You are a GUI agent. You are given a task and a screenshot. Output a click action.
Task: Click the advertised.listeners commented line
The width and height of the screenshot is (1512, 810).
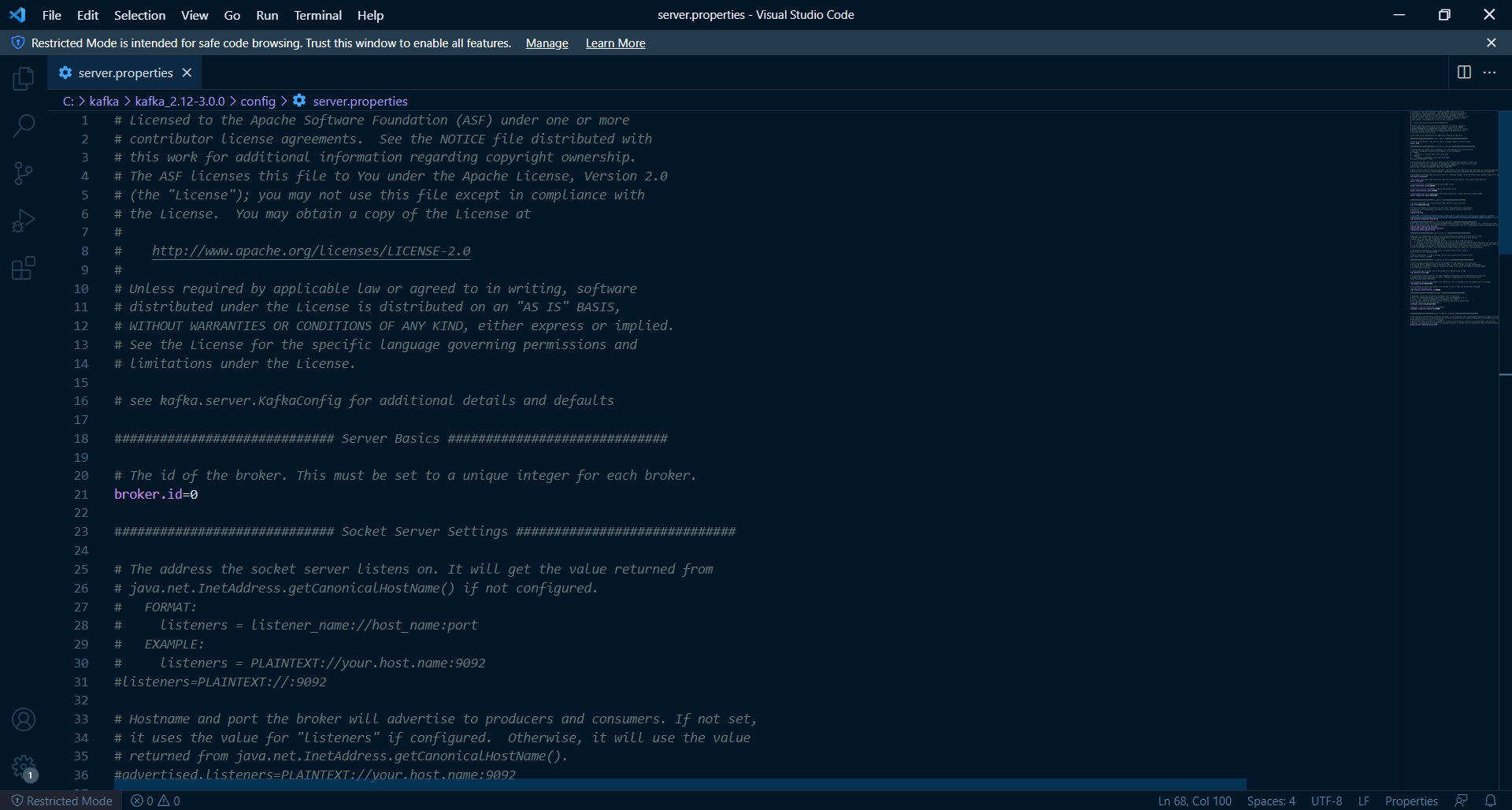pos(315,775)
